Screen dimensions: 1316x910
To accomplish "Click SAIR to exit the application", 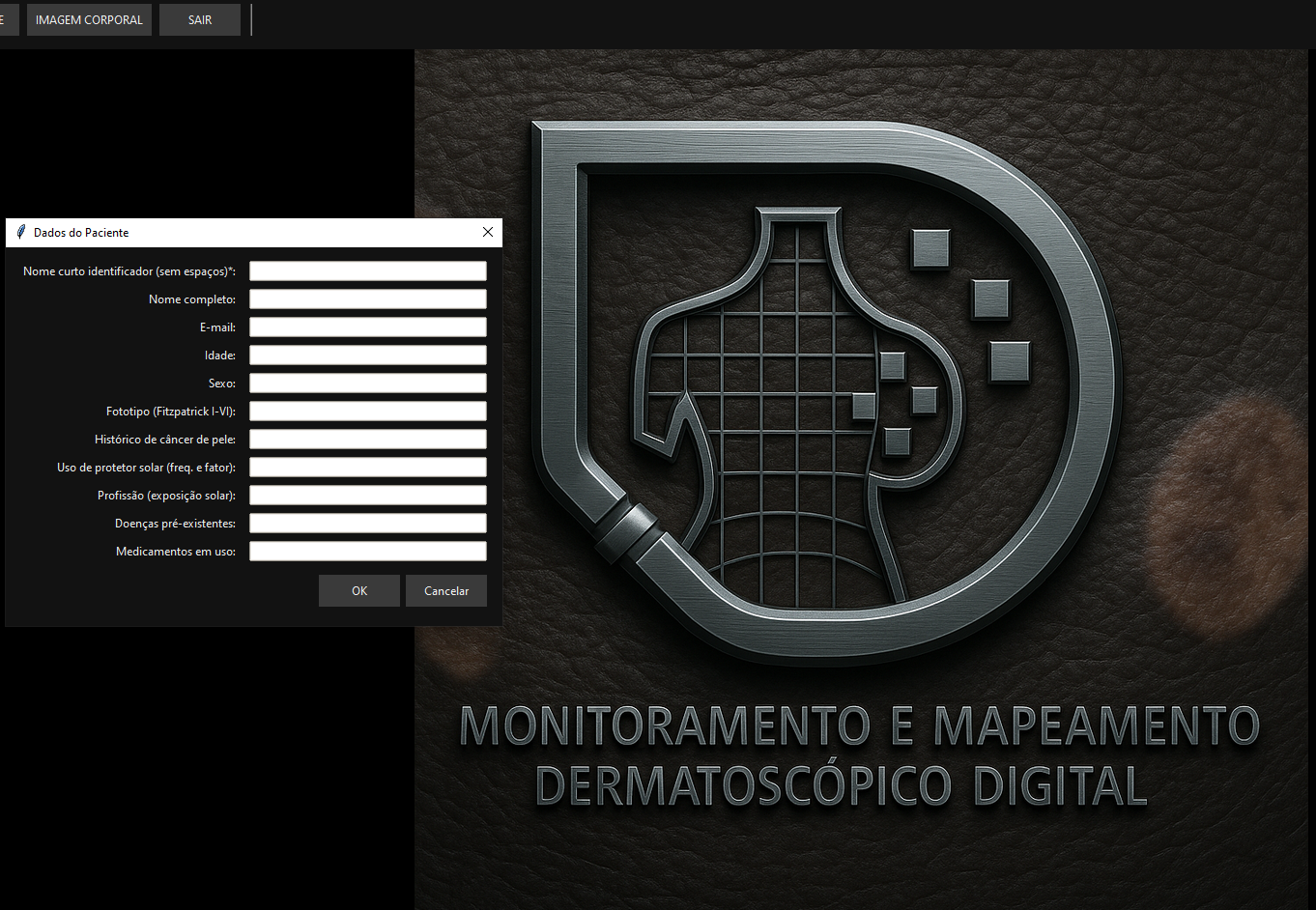I will (x=200, y=19).
